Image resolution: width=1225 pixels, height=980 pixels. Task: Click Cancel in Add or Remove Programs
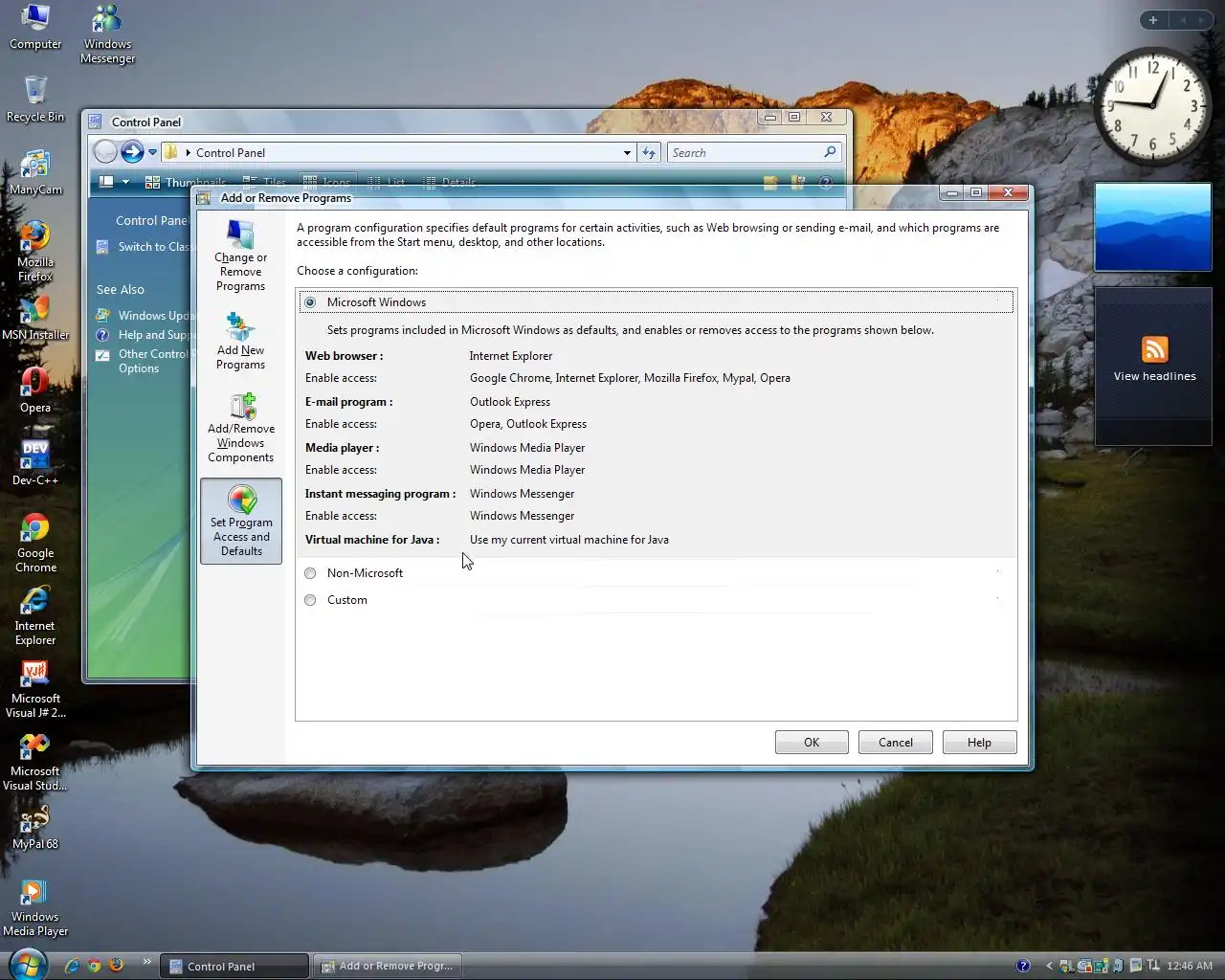point(896,743)
